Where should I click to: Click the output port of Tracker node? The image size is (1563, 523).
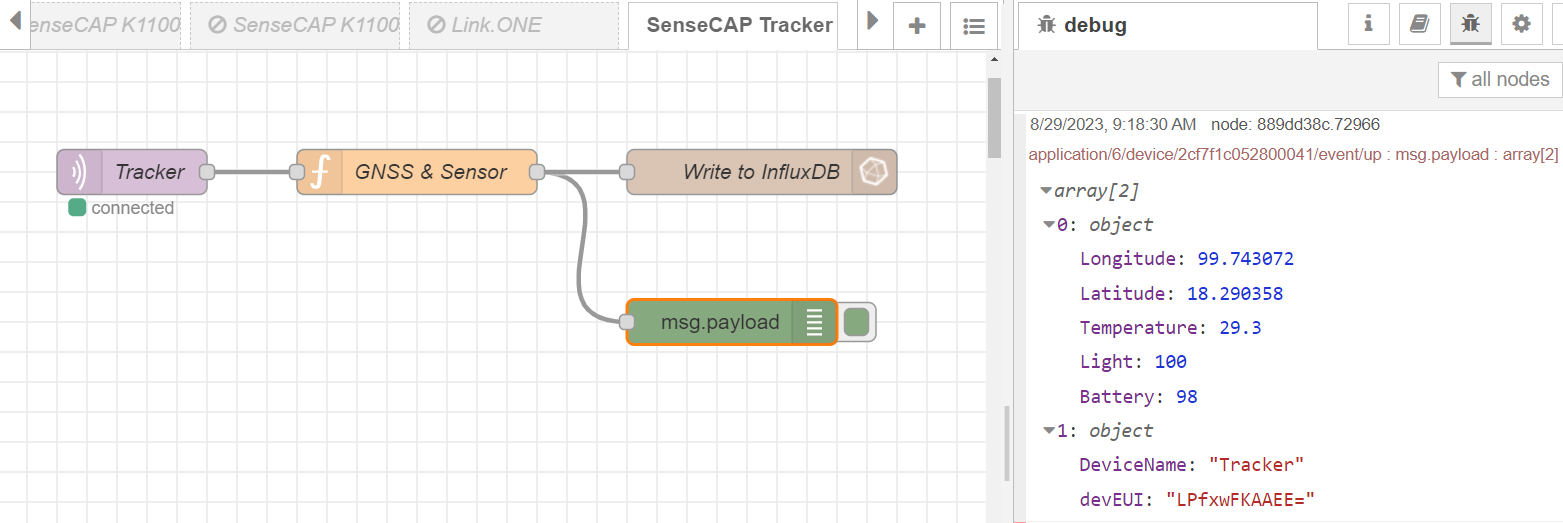[x=207, y=172]
